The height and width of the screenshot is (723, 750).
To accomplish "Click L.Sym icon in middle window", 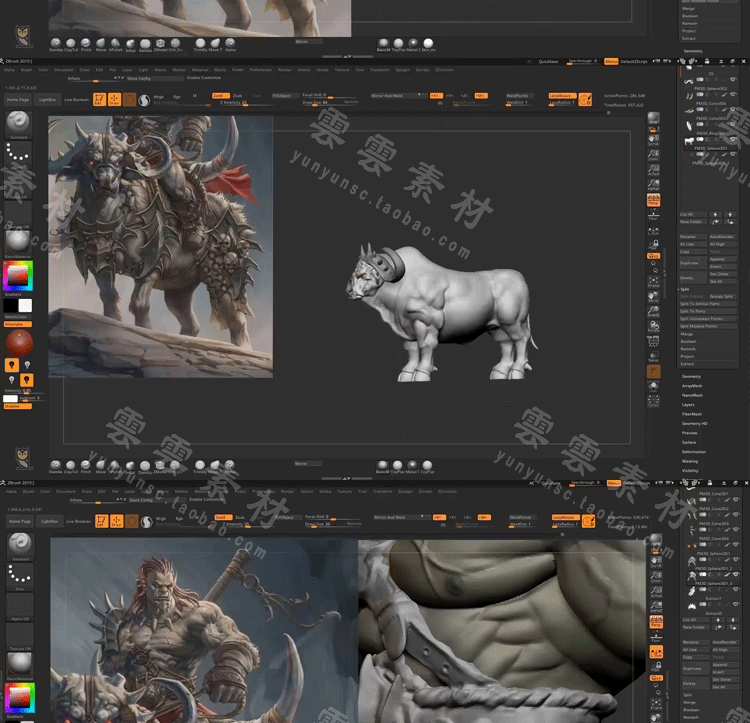I will (x=653, y=230).
